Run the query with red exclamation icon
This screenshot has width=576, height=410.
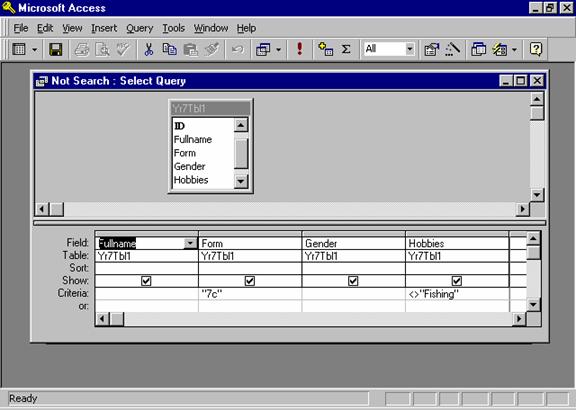300,49
